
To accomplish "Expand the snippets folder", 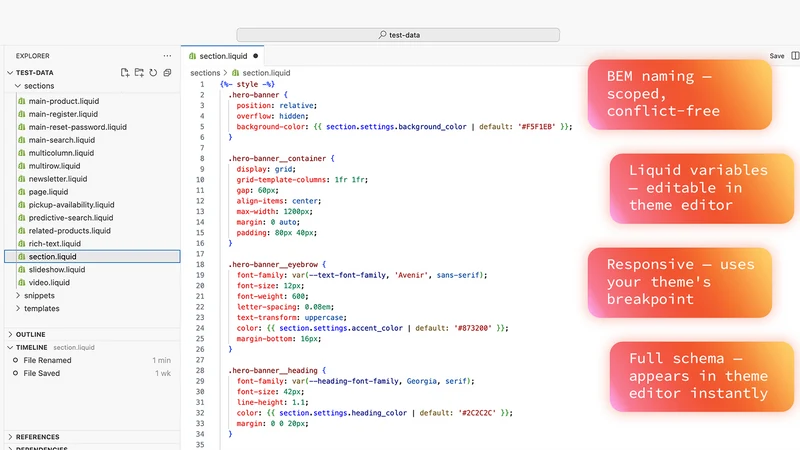I will [x=18, y=295].
